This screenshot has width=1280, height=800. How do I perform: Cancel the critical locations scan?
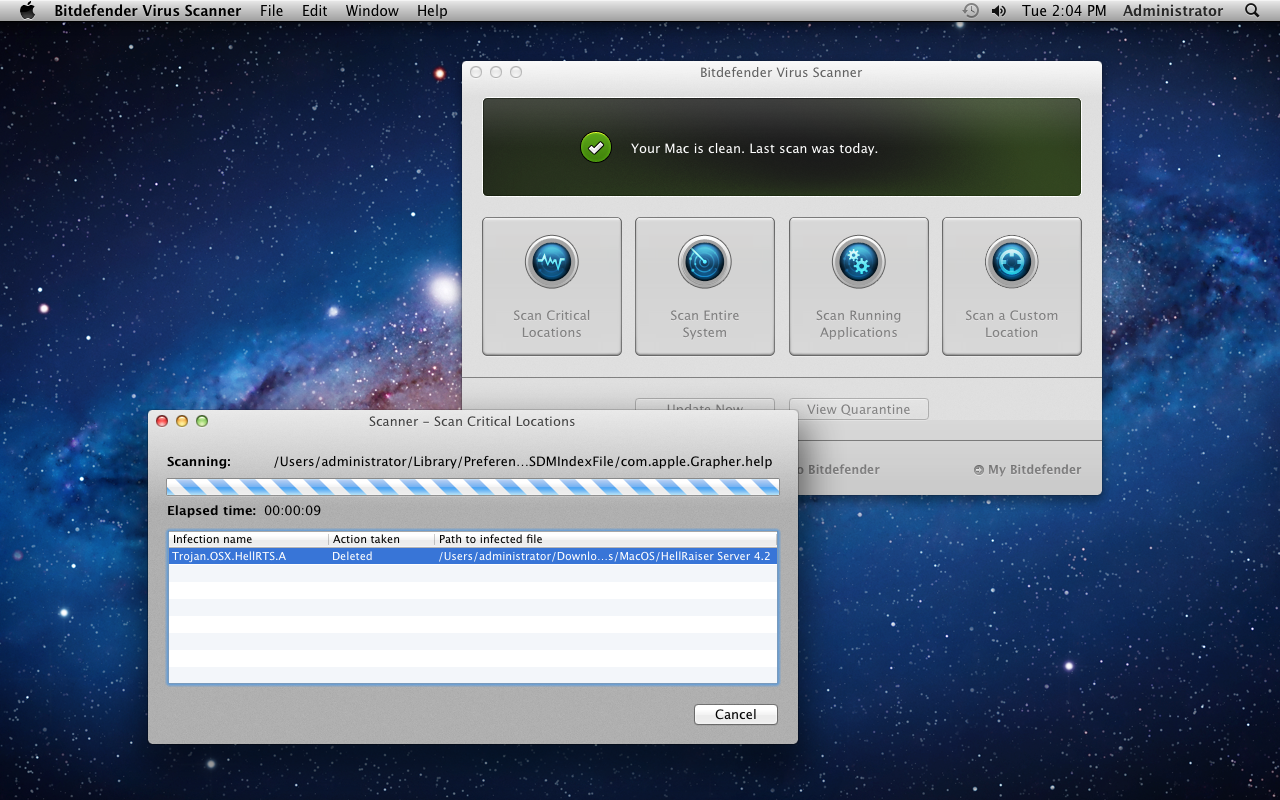click(x=736, y=714)
